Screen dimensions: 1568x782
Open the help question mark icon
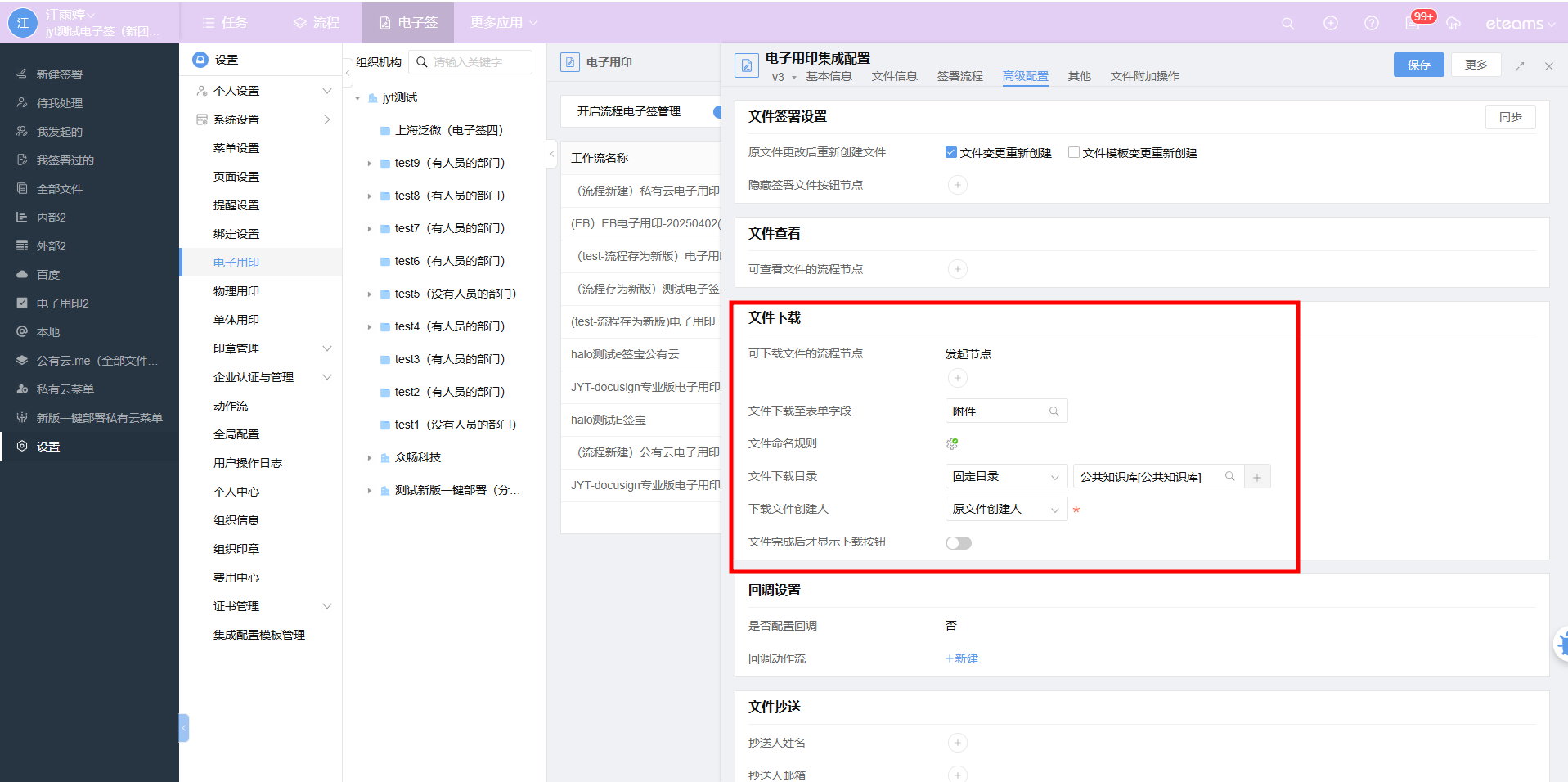click(x=1372, y=23)
